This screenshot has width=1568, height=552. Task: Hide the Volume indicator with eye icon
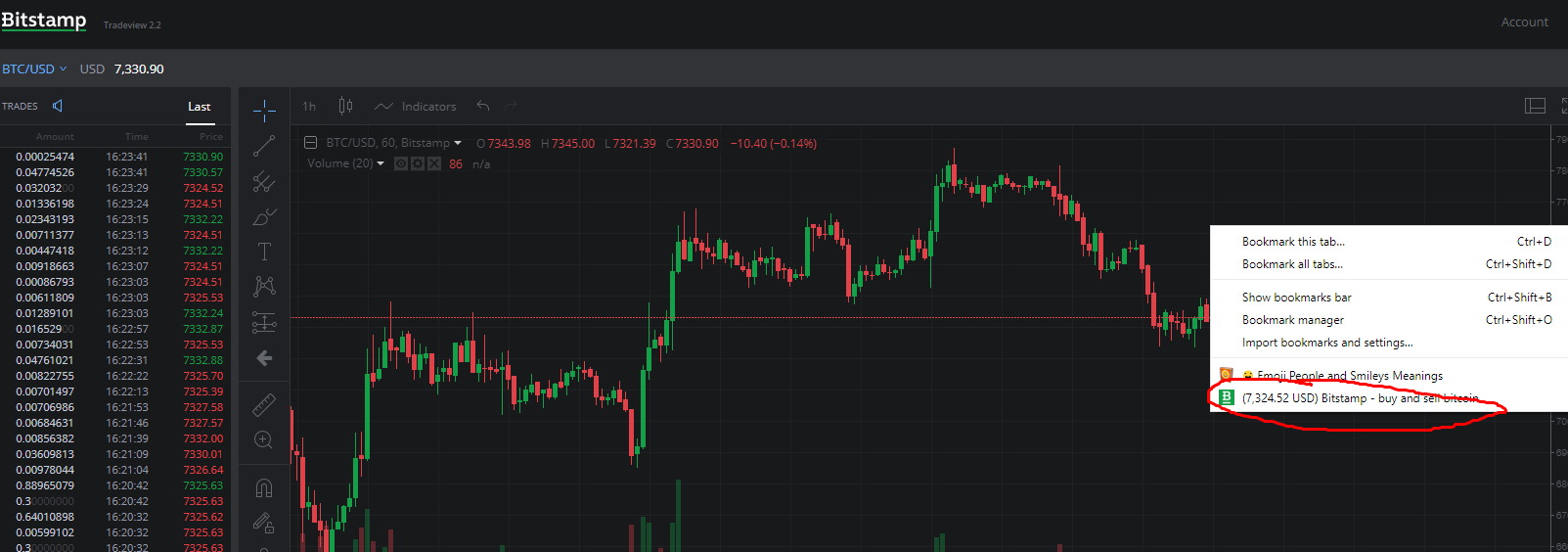click(401, 163)
